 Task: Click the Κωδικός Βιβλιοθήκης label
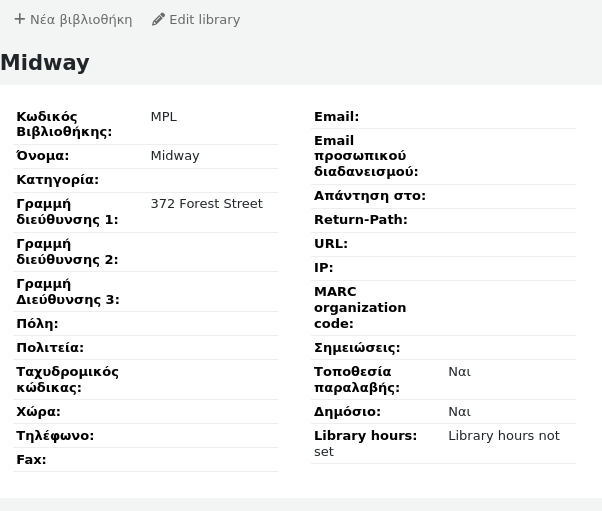(64, 124)
